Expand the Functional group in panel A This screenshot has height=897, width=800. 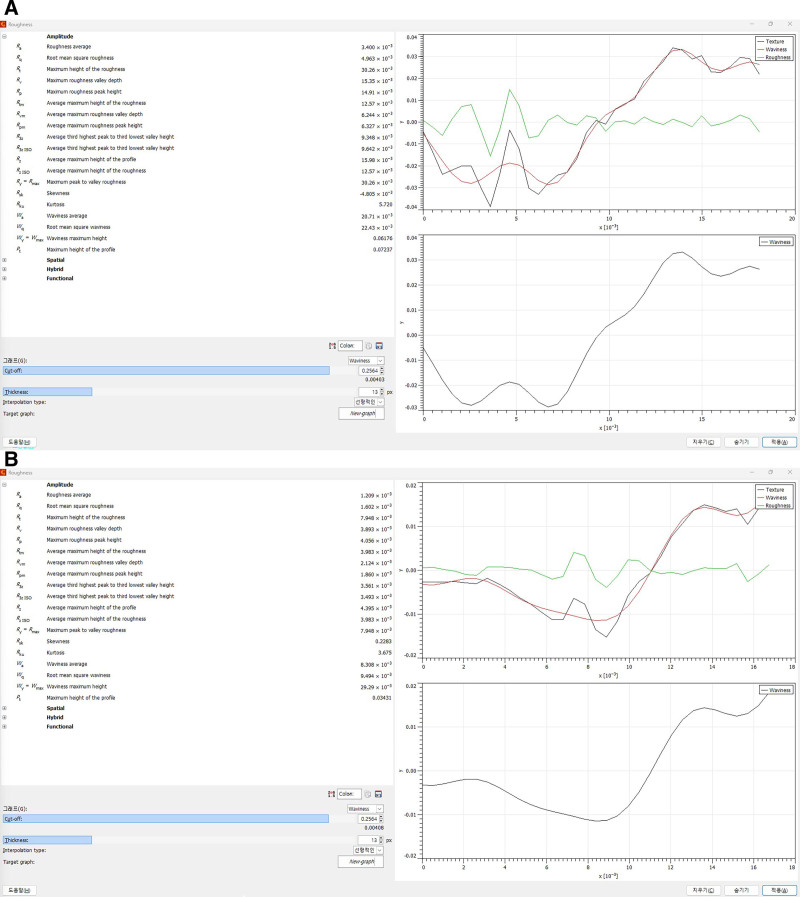point(4,278)
